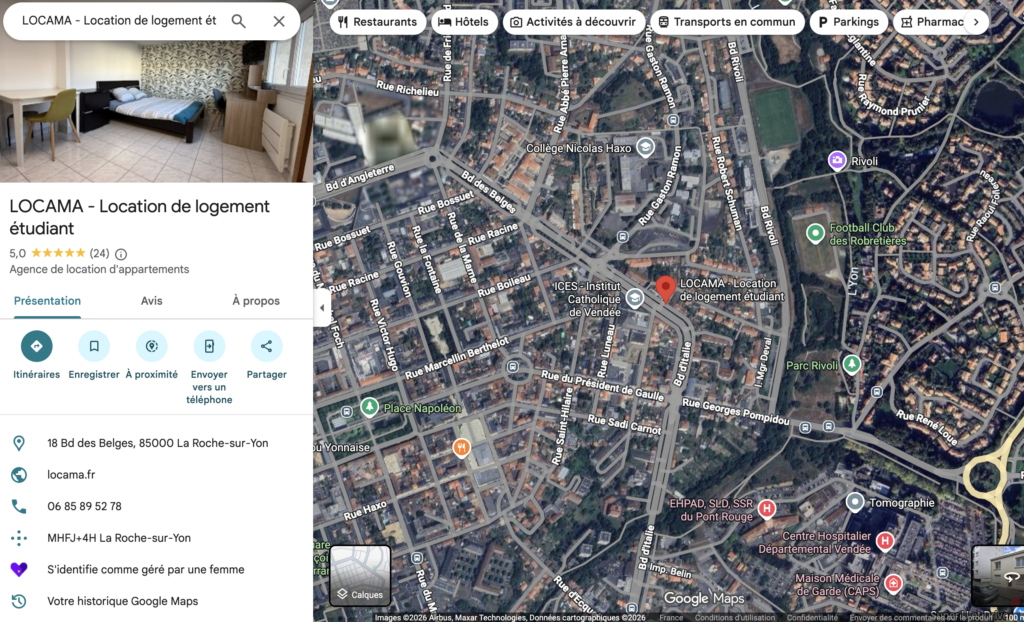The image size is (1024, 622).
Task: Select Collège Nicolas Haxo school marker
Action: tap(645, 148)
